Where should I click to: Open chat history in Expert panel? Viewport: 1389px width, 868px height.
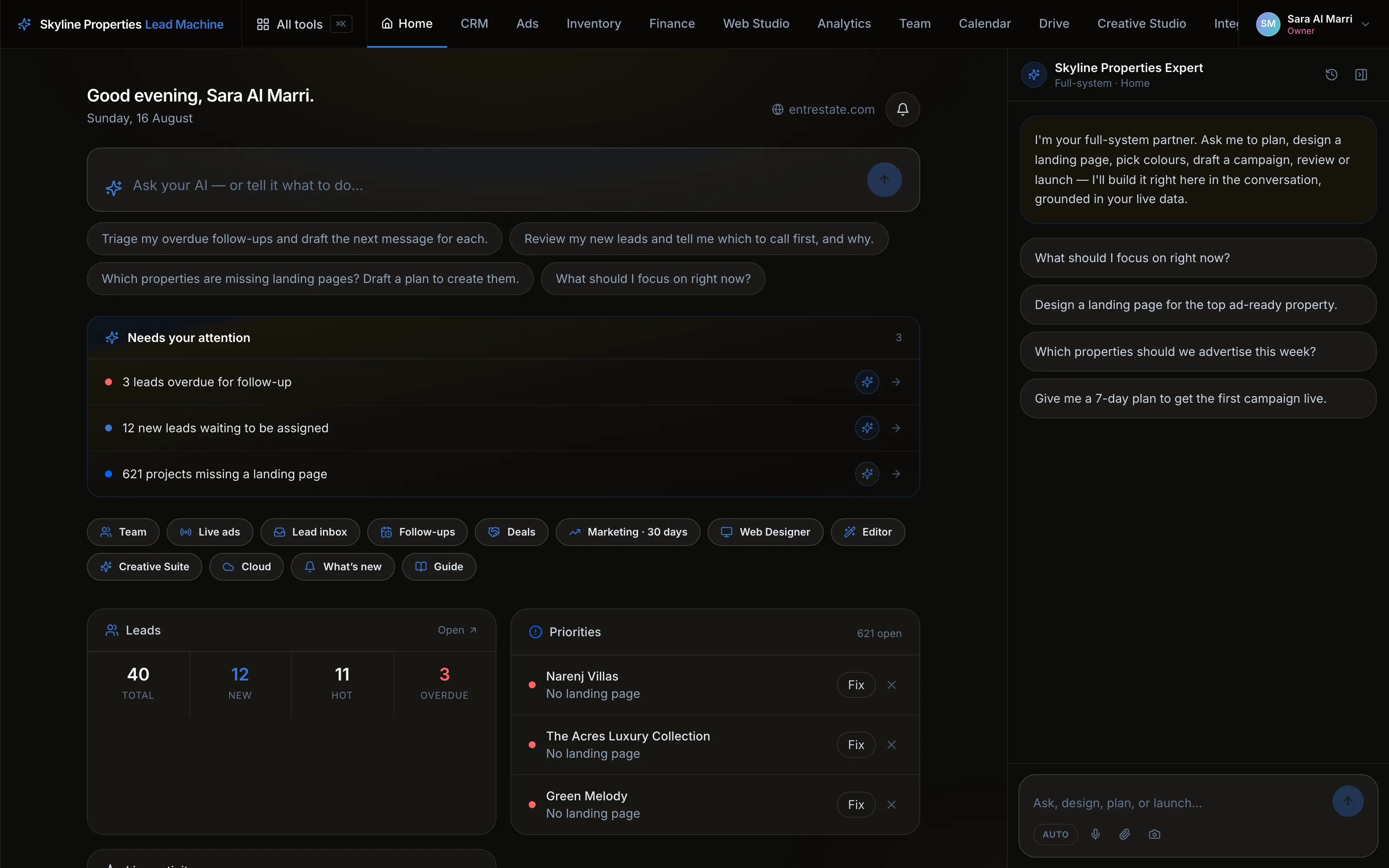pyautogui.click(x=1331, y=75)
